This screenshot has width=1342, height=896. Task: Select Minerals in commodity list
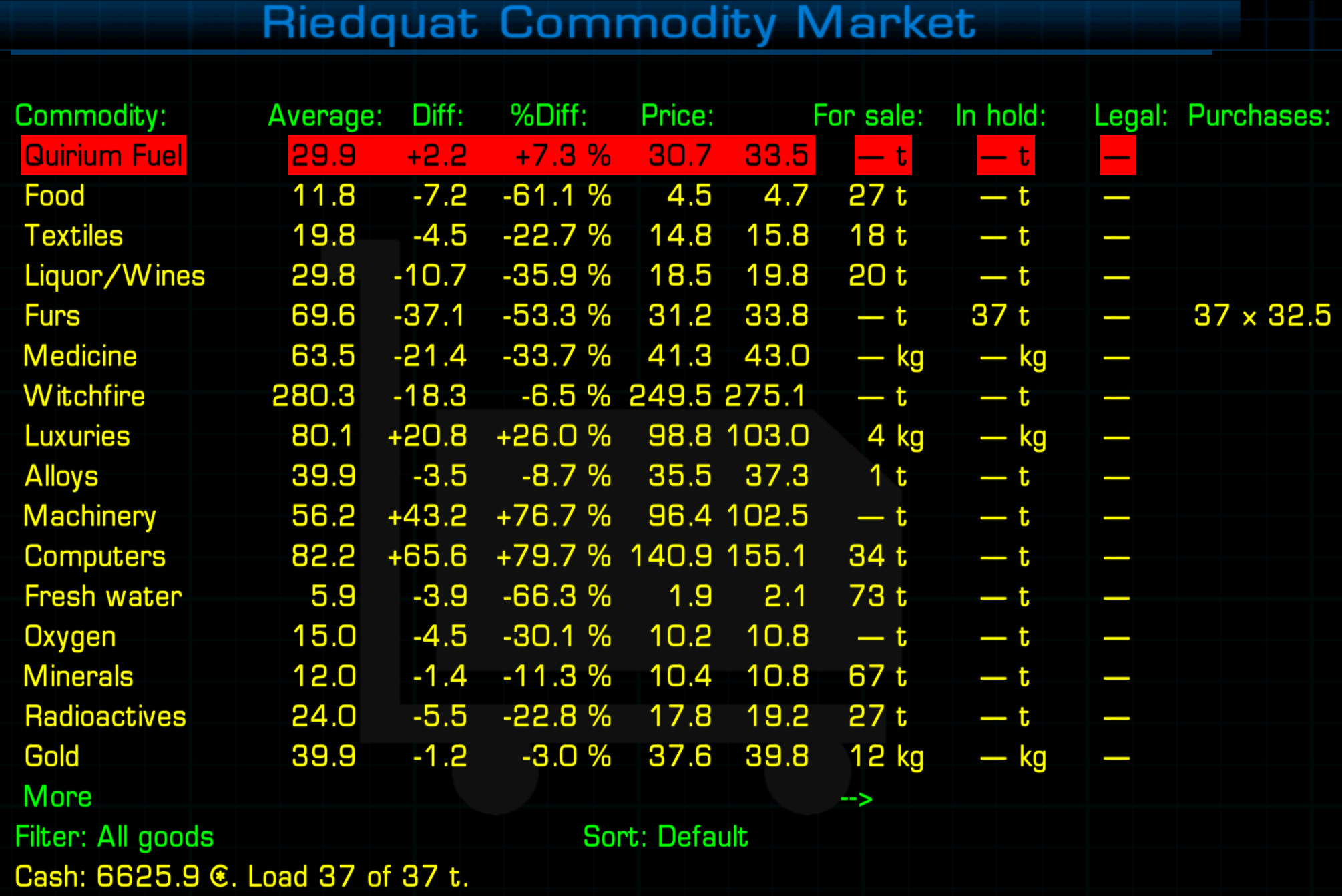[78, 676]
